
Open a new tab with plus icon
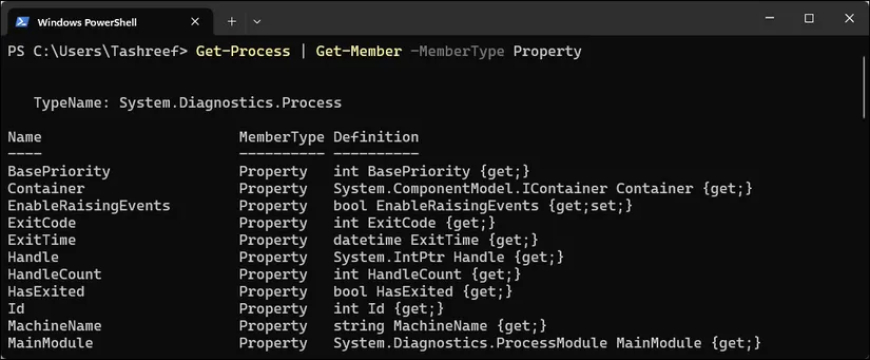pyautogui.click(x=231, y=22)
